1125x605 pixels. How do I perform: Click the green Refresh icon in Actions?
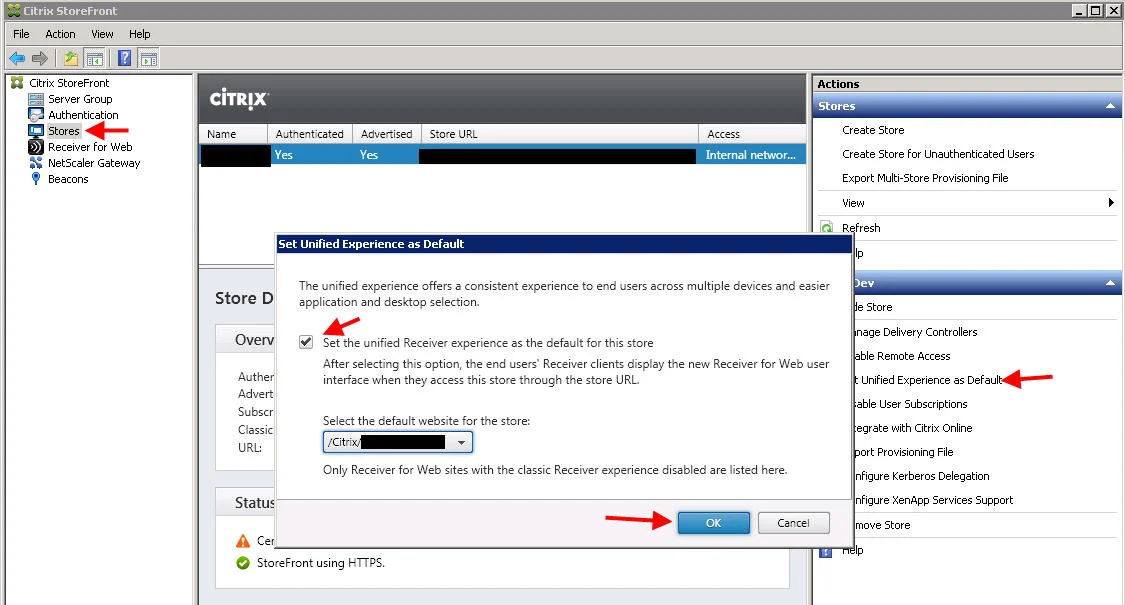click(x=827, y=228)
